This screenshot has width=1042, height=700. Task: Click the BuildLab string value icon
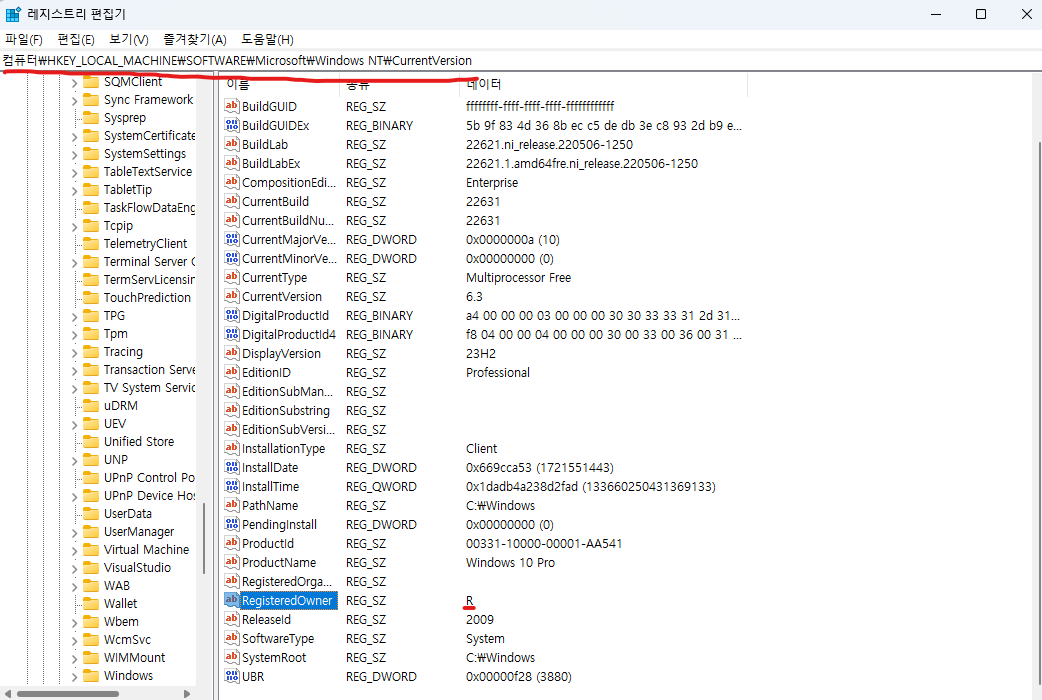click(x=231, y=144)
